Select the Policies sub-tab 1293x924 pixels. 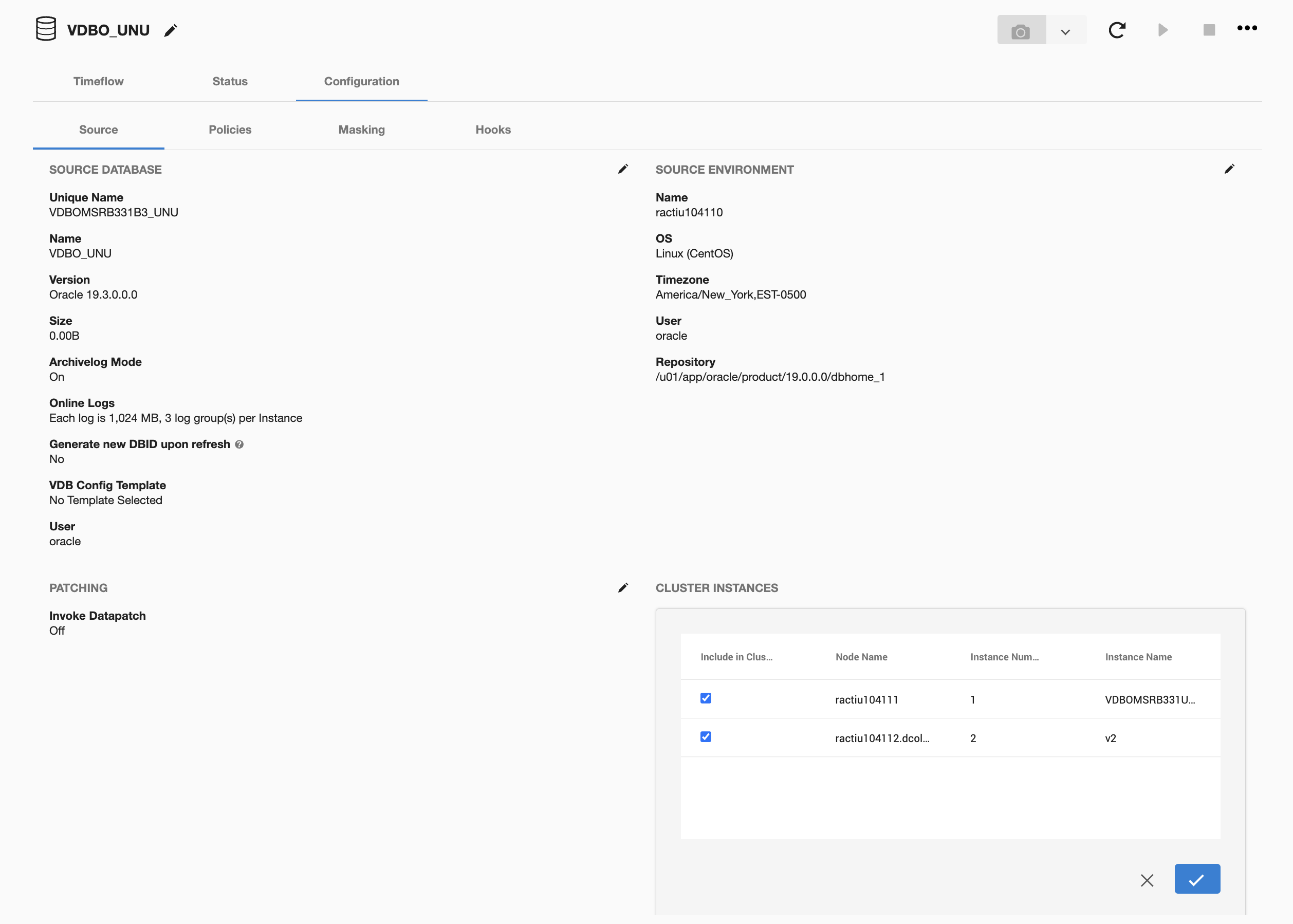coord(230,130)
